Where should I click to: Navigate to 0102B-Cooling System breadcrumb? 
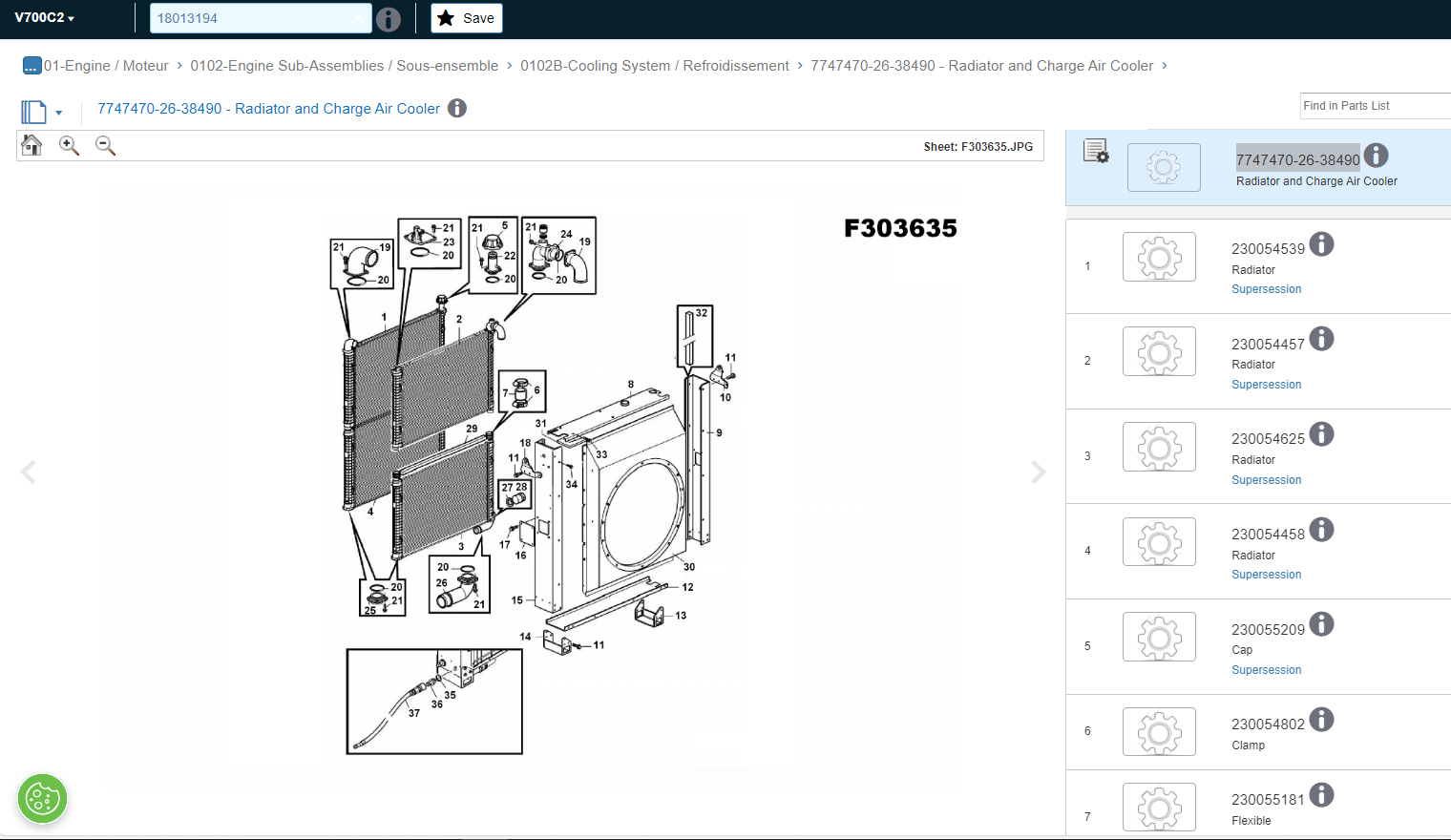[x=654, y=66]
